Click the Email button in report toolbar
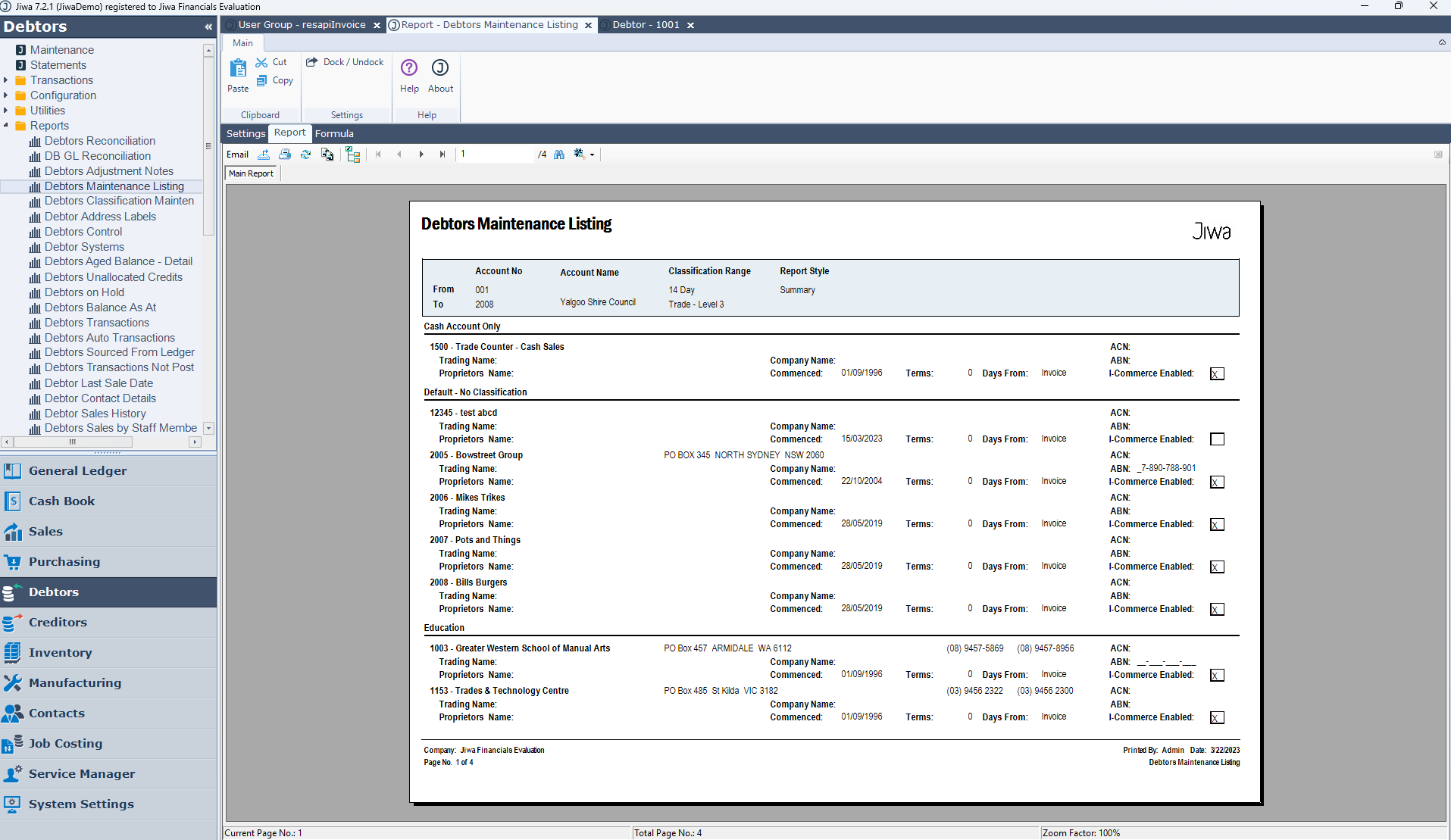Image resolution: width=1451 pixels, height=840 pixels. [x=237, y=155]
